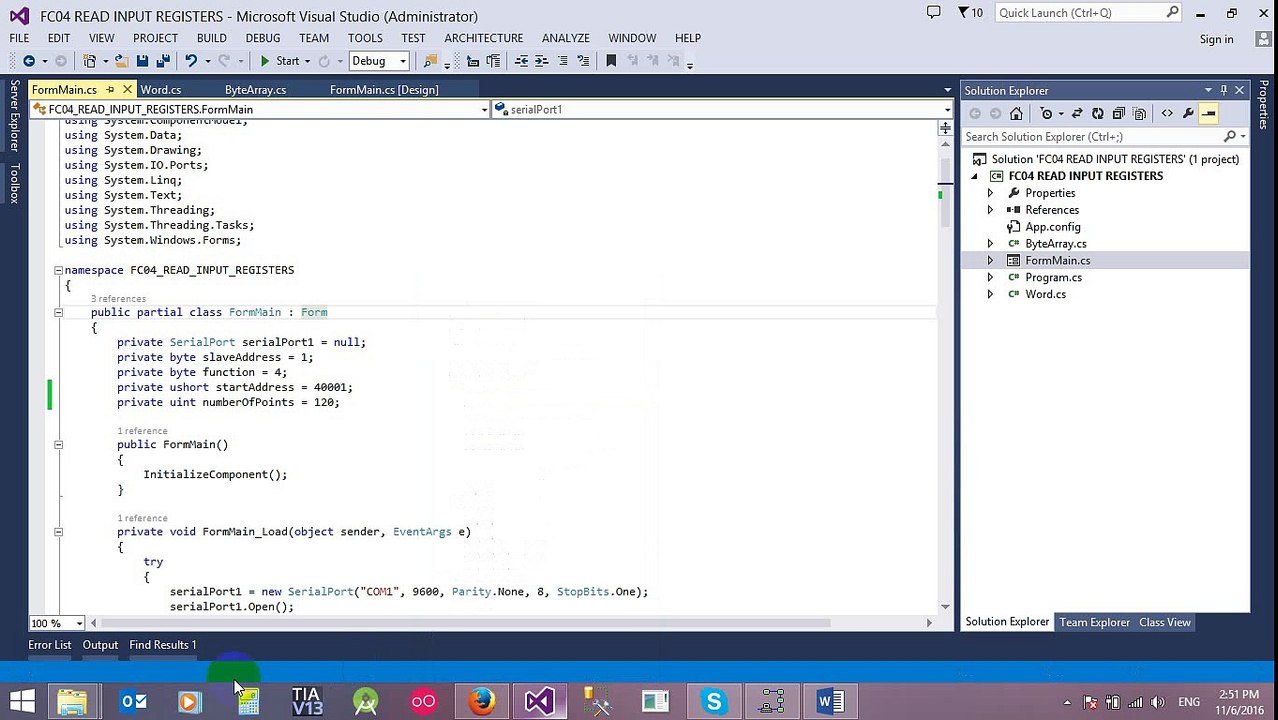Click the Start debugging button
The height and width of the screenshot is (720, 1278).
point(279,61)
